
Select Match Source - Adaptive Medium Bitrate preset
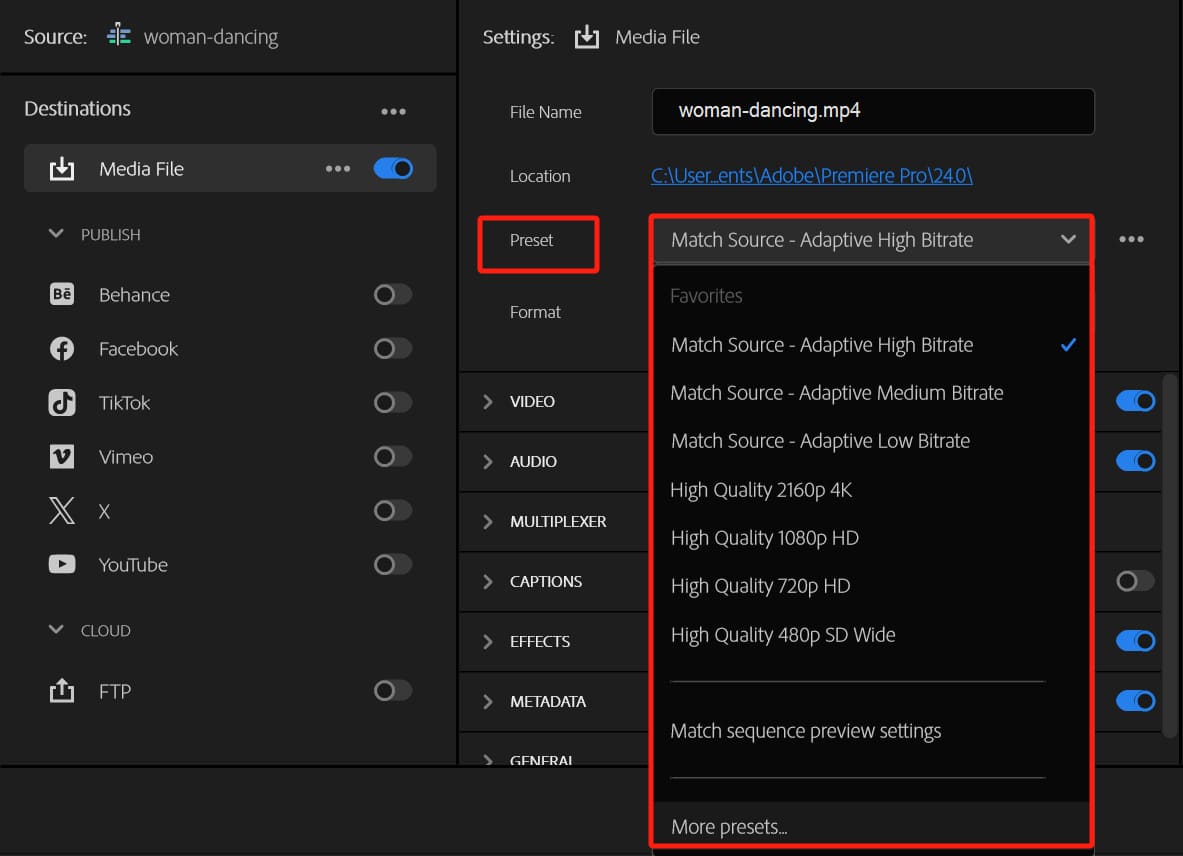(871, 393)
